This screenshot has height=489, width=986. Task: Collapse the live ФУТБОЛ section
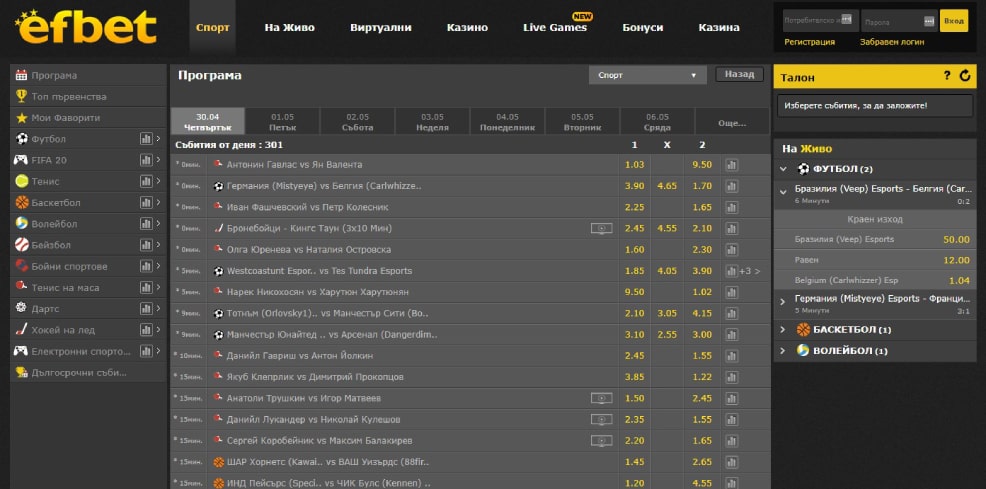click(784, 169)
